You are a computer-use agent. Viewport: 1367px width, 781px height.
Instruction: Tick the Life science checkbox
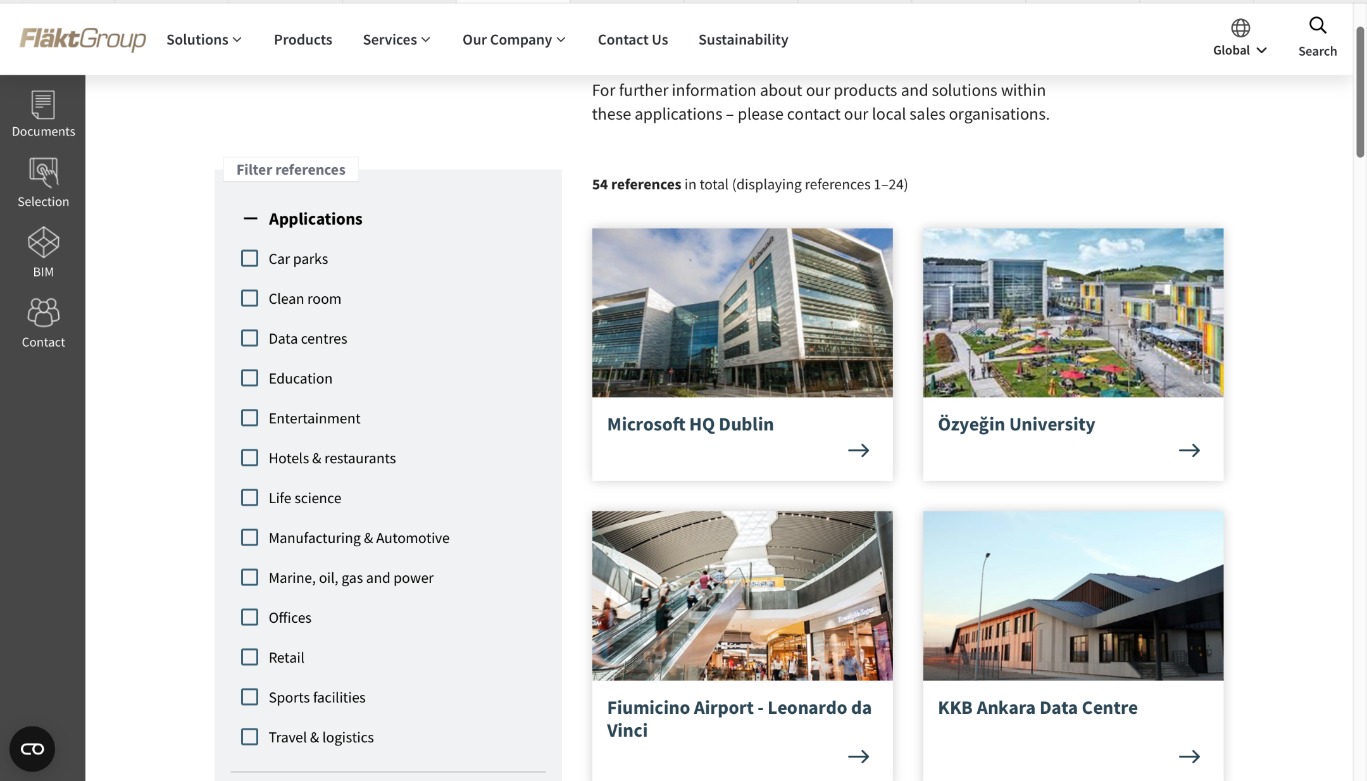point(250,498)
